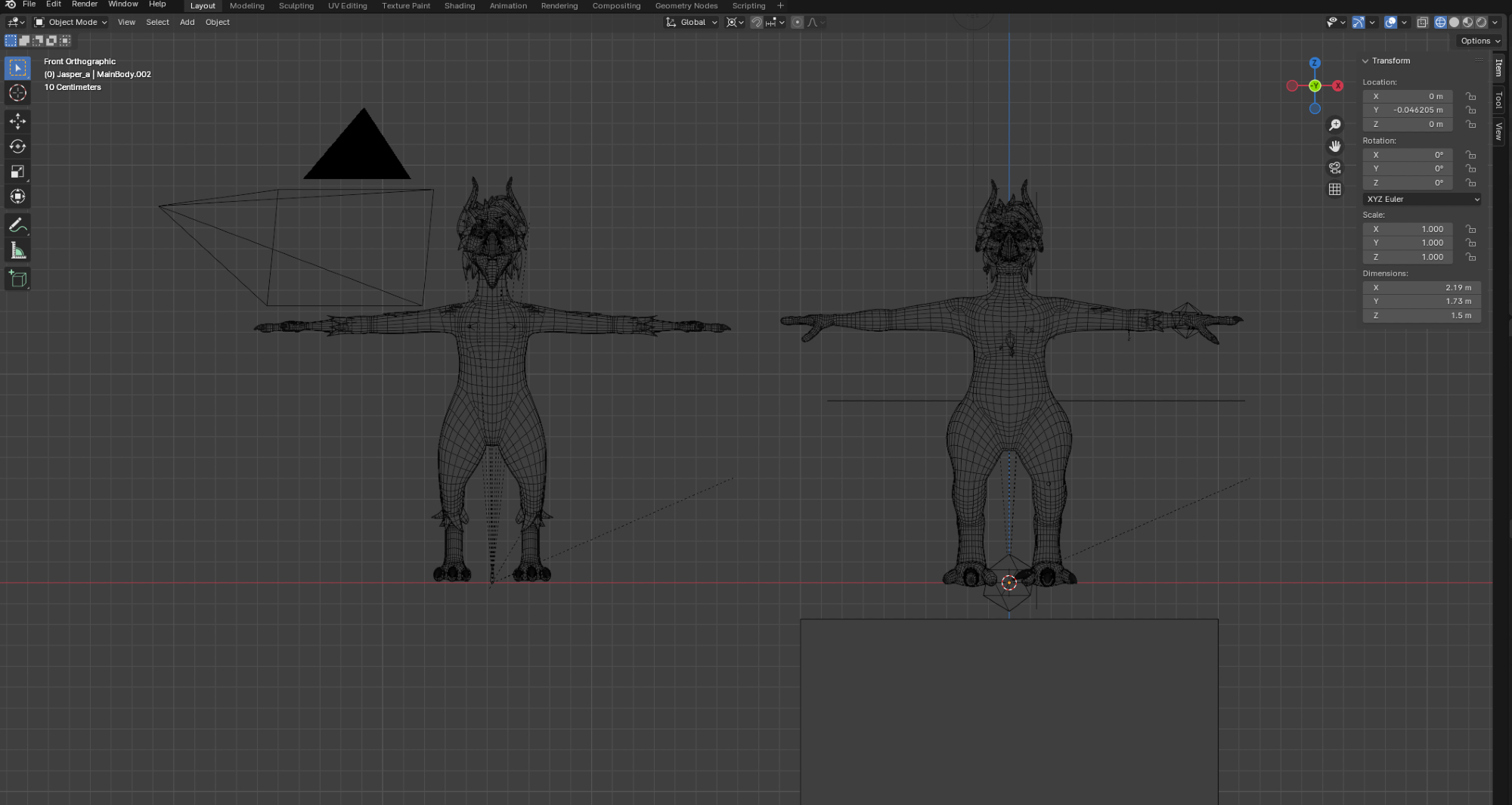Pick the Measure tool
This screenshot has width=1512, height=805.
click(x=17, y=251)
